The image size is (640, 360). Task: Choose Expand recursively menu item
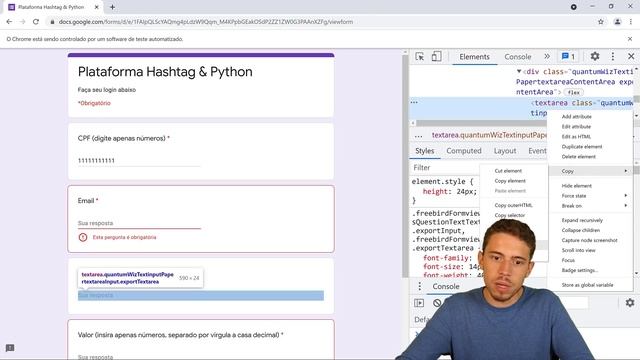click(582, 220)
